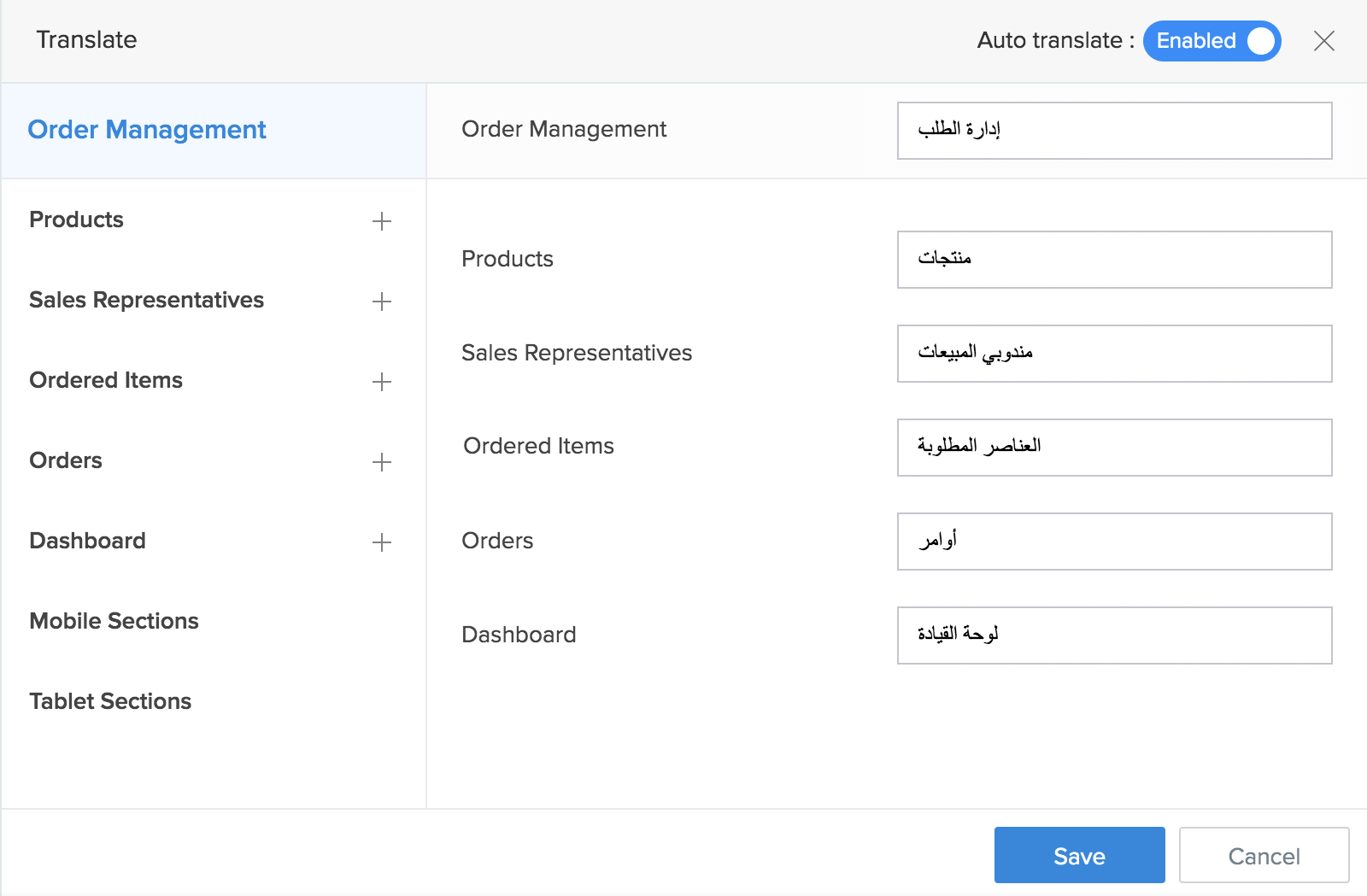Select Dashboard item in left panel

(87, 541)
